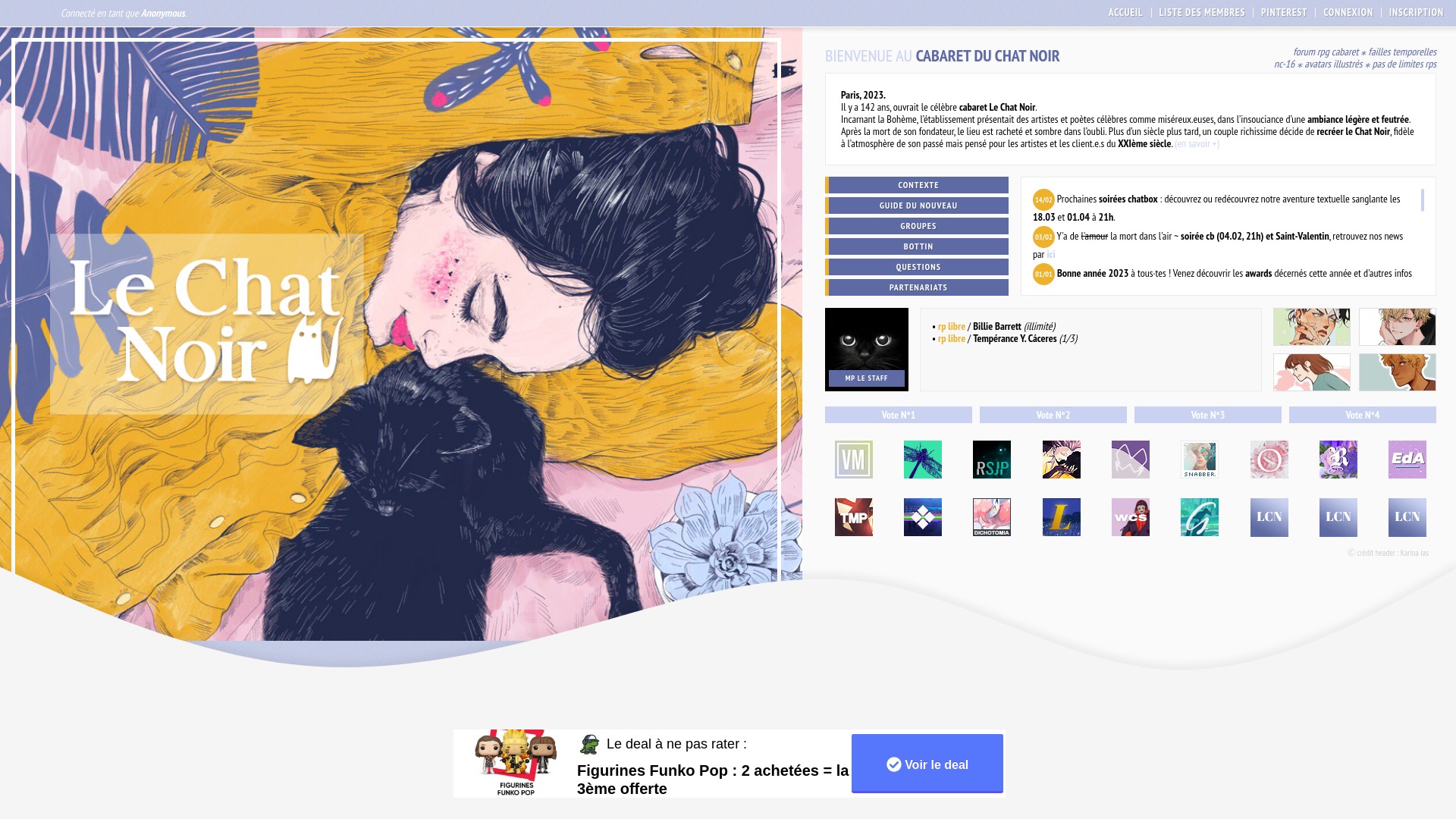Open the Dichotomia partner icon
Viewport: 1456px width, 819px height.
pyautogui.click(x=991, y=517)
